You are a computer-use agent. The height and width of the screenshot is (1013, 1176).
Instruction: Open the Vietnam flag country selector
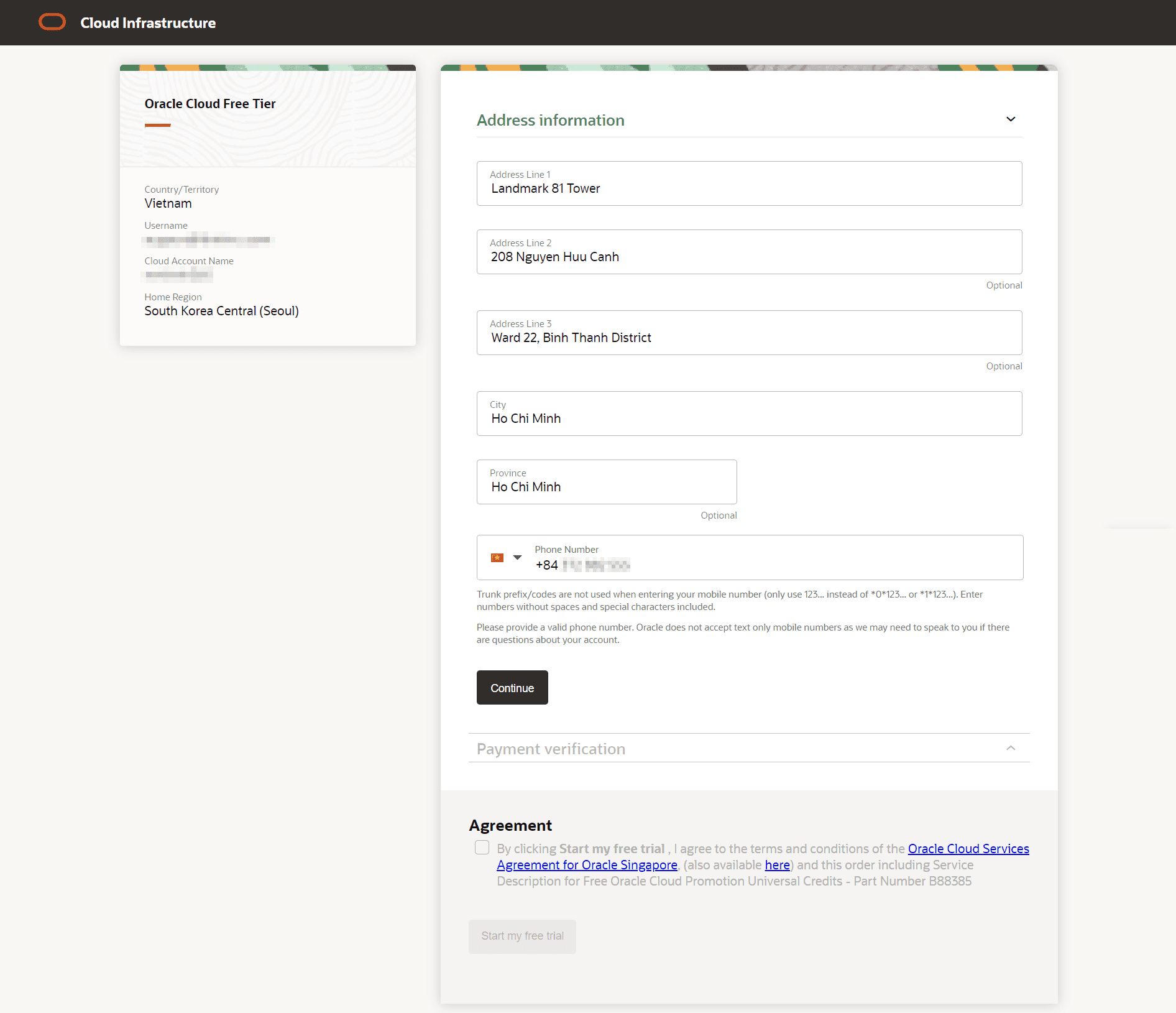(x=497, y=558)
